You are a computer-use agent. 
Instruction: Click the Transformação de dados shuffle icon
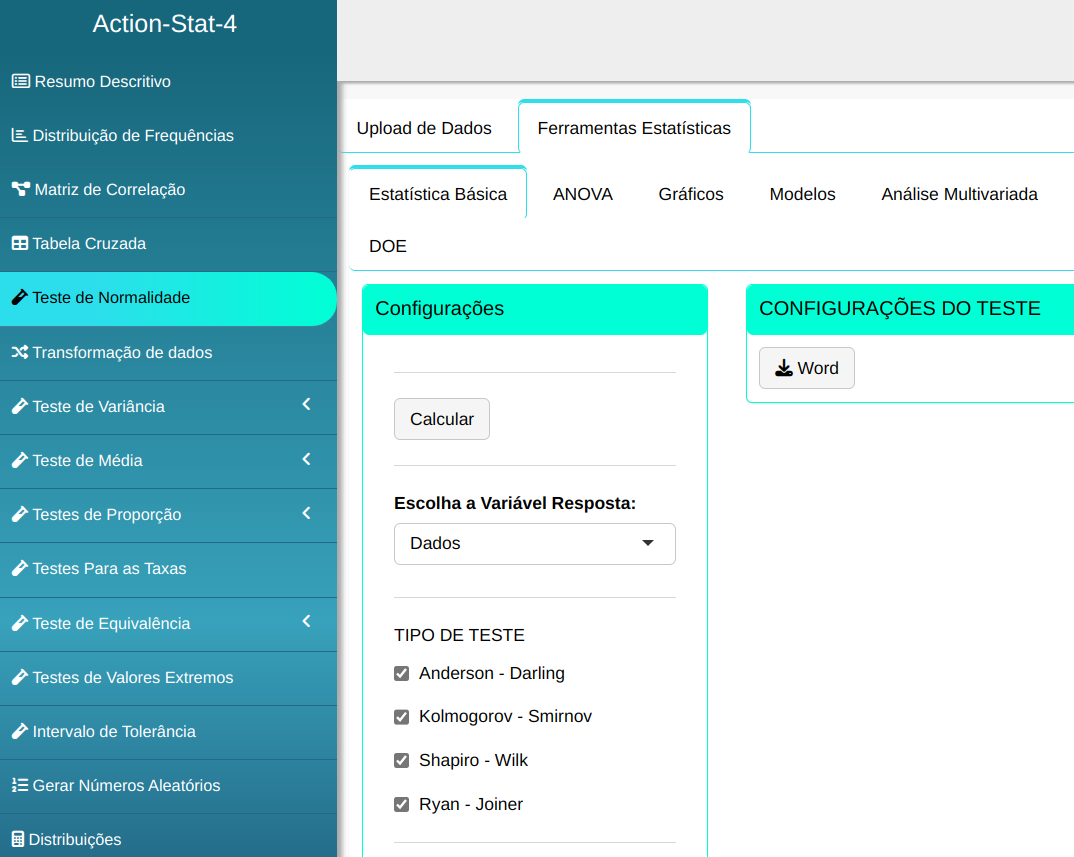click(x=19, y=352)
